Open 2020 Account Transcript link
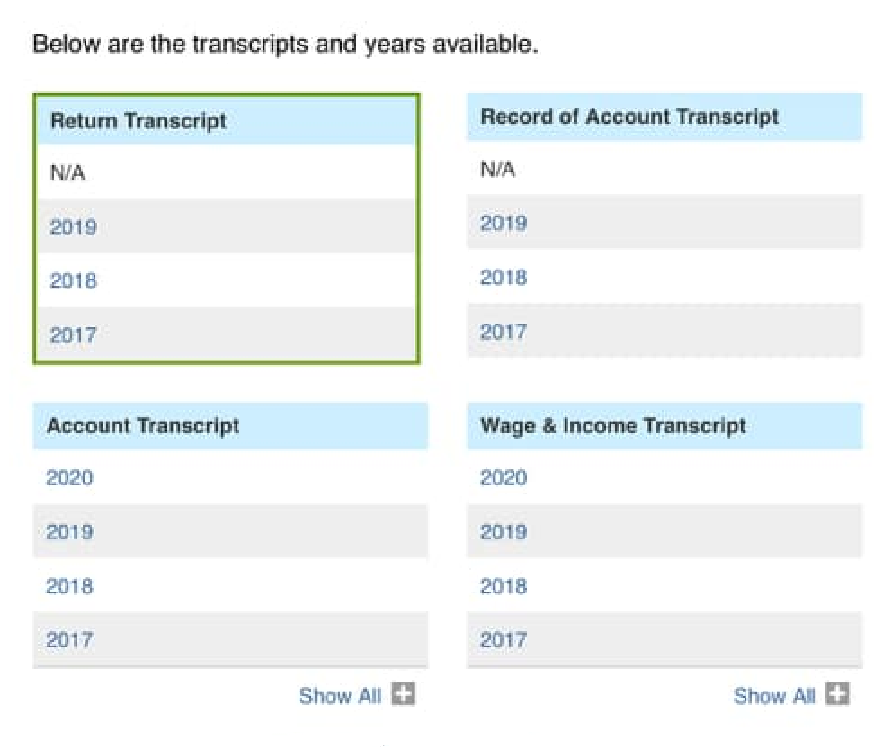Viewport: 894px width, 748px height. [x=70, y=478]
